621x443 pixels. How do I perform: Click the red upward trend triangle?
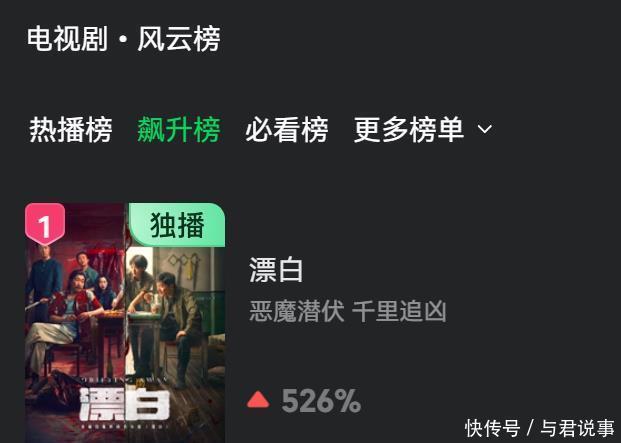click(x=258, y=399)
